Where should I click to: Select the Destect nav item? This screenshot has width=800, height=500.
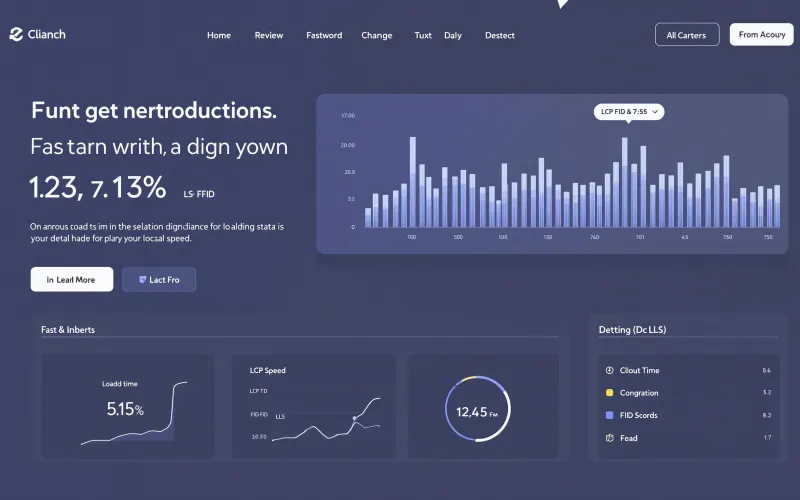click(x=499, y=35)
